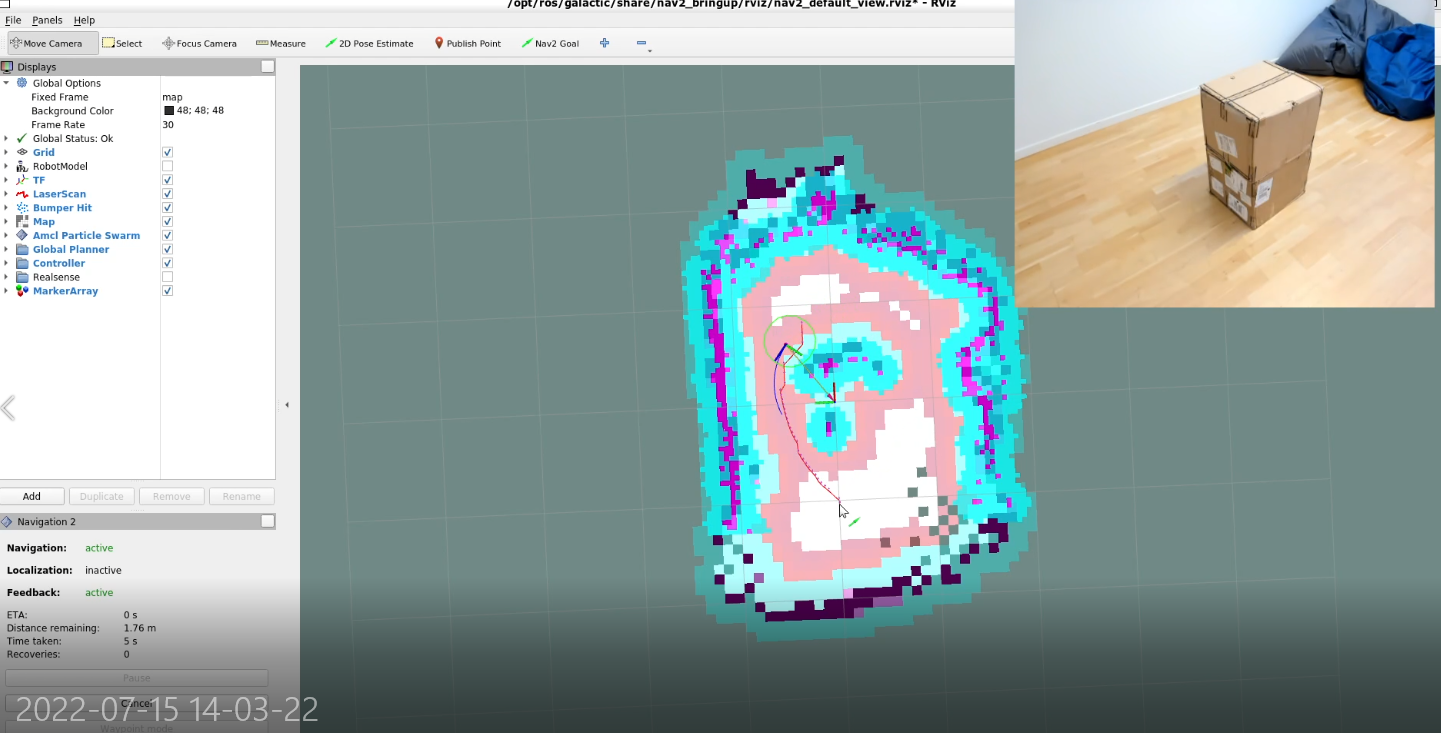
Task: Click the Controller folder icon
Action: (22, 264)
